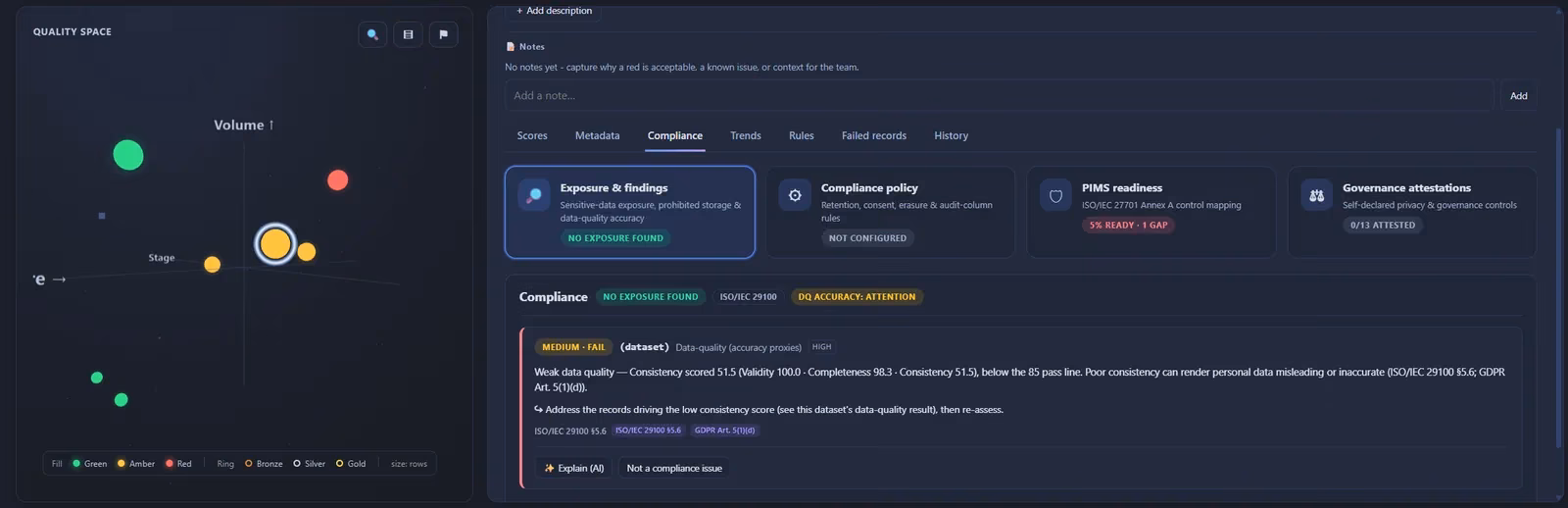Open the PIMS readiness card

pyautogui.click(x=1151, y=212)
